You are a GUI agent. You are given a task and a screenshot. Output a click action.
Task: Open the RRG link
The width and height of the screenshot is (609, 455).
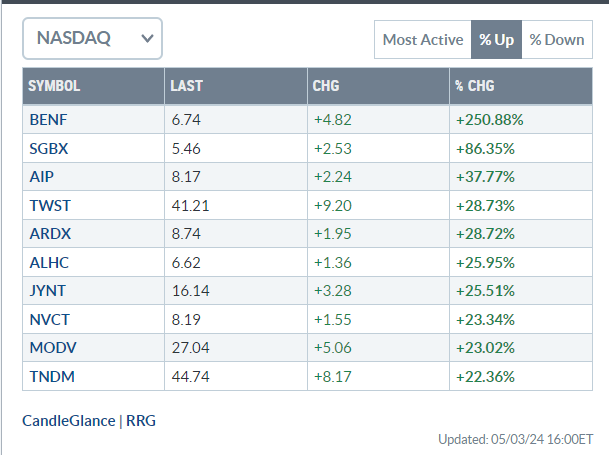click(141, 421)
